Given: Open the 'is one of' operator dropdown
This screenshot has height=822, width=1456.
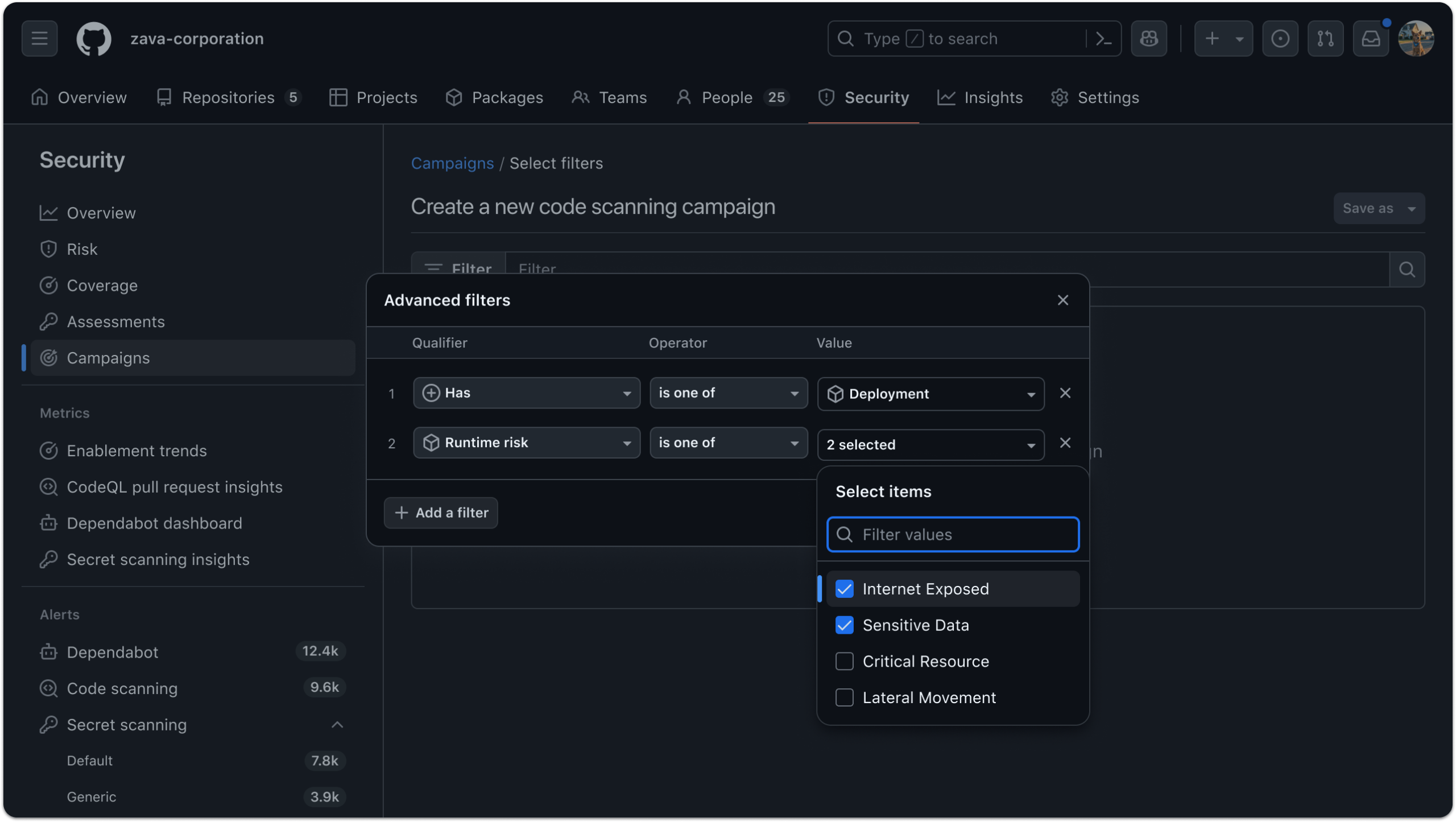Looking at the screenshot, I should 729,393.
